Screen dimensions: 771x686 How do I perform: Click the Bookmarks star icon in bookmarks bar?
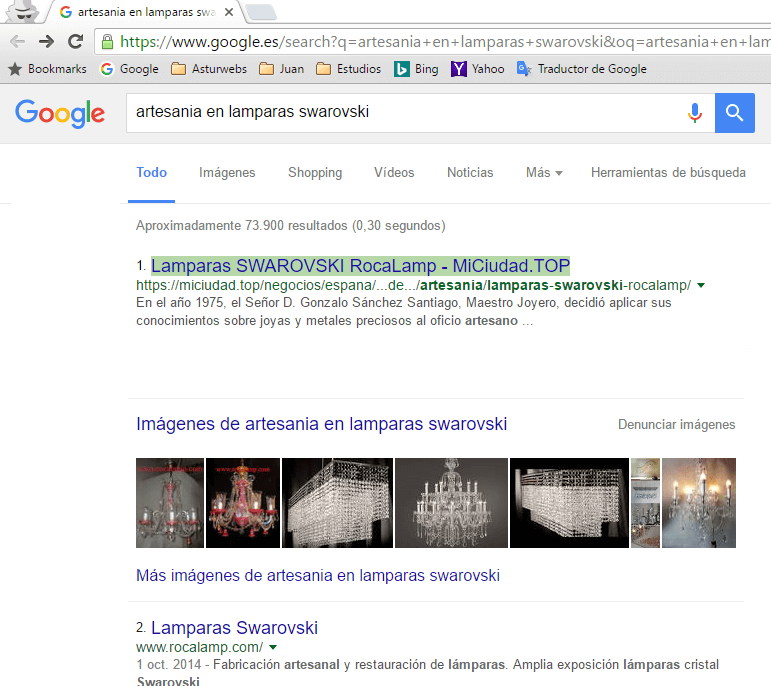coord(15,69)
